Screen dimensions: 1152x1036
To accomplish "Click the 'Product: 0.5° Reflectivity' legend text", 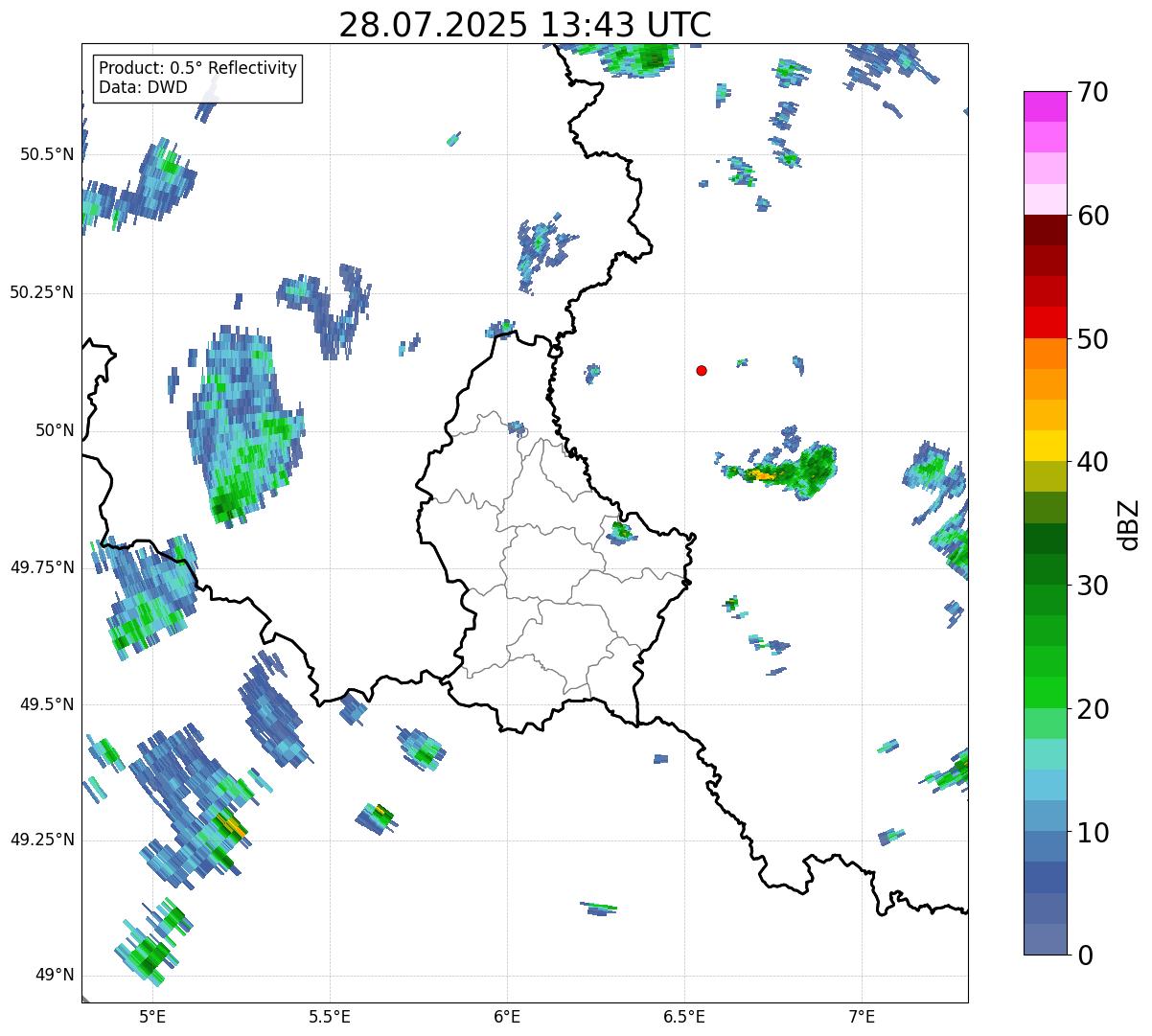I will [198, 69].
